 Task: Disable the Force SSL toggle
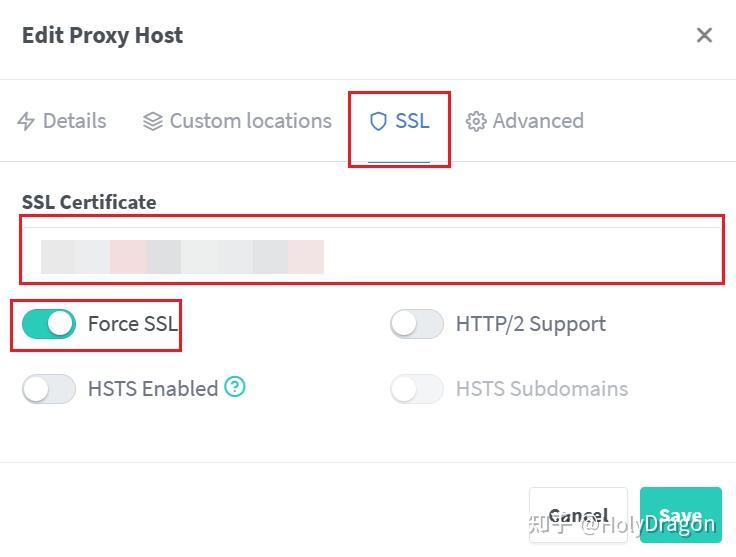point(49,324)
